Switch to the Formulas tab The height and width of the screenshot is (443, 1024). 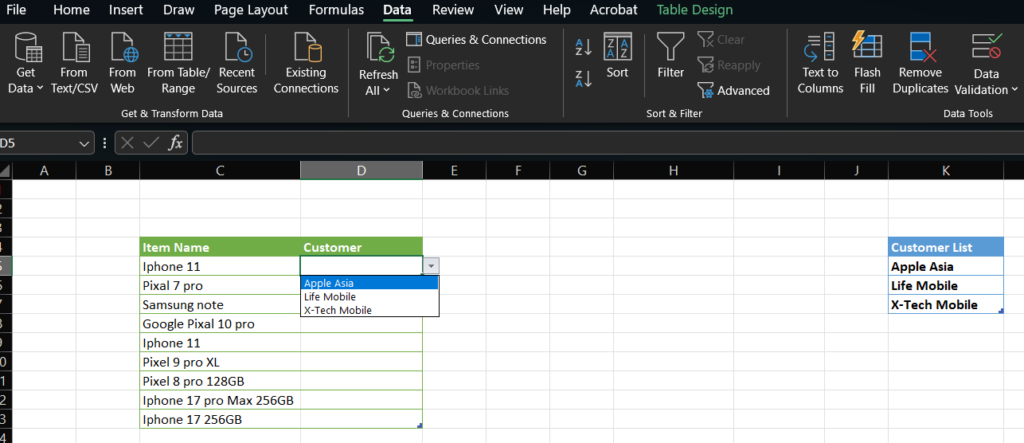click(336, 10)
